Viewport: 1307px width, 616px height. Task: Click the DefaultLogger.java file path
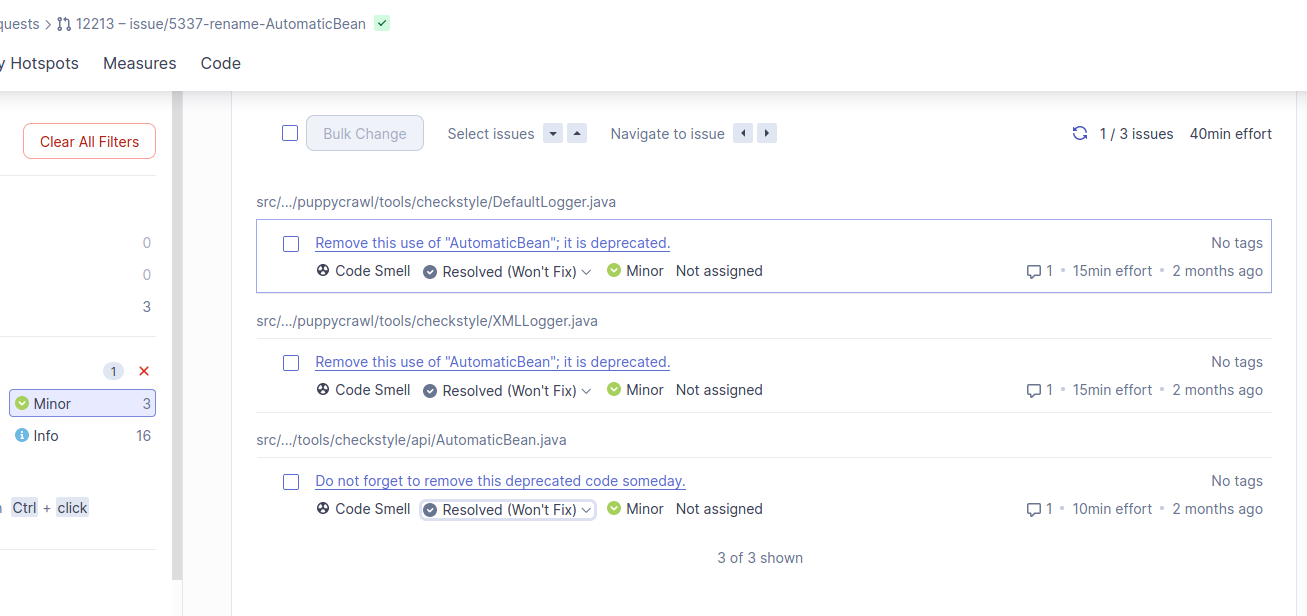pos(436,202)
